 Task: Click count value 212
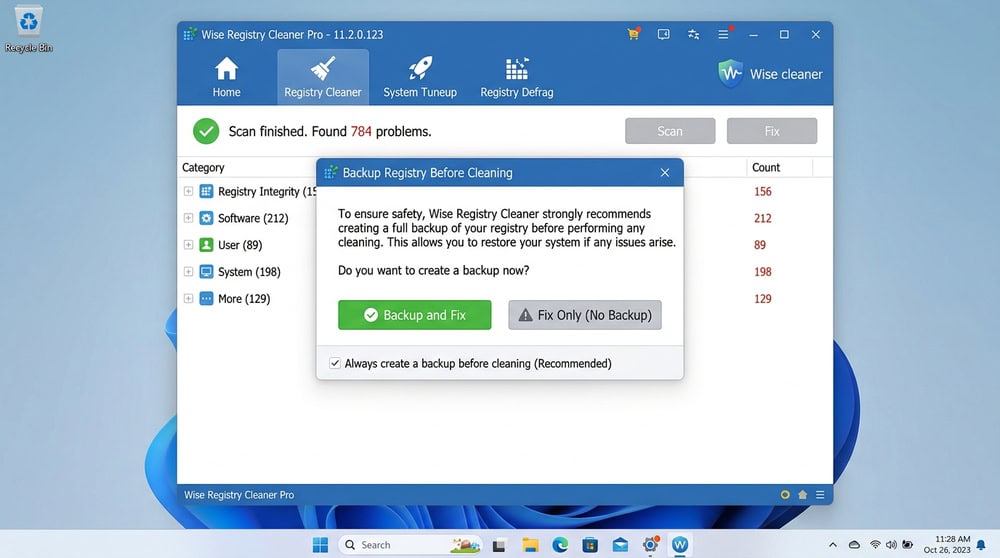(x=763, y=218)
